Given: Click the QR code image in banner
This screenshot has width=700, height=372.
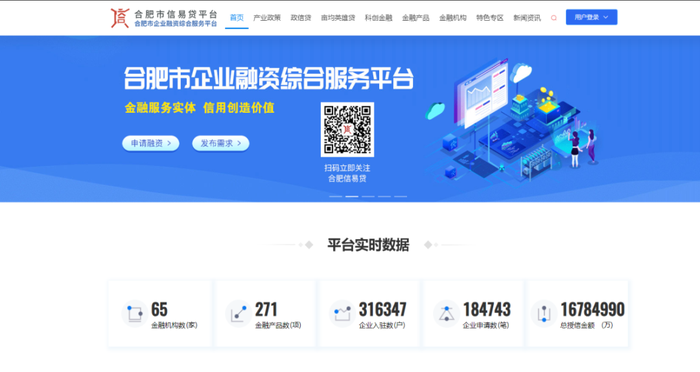Looking at the screenshot, I should (347, 130).
